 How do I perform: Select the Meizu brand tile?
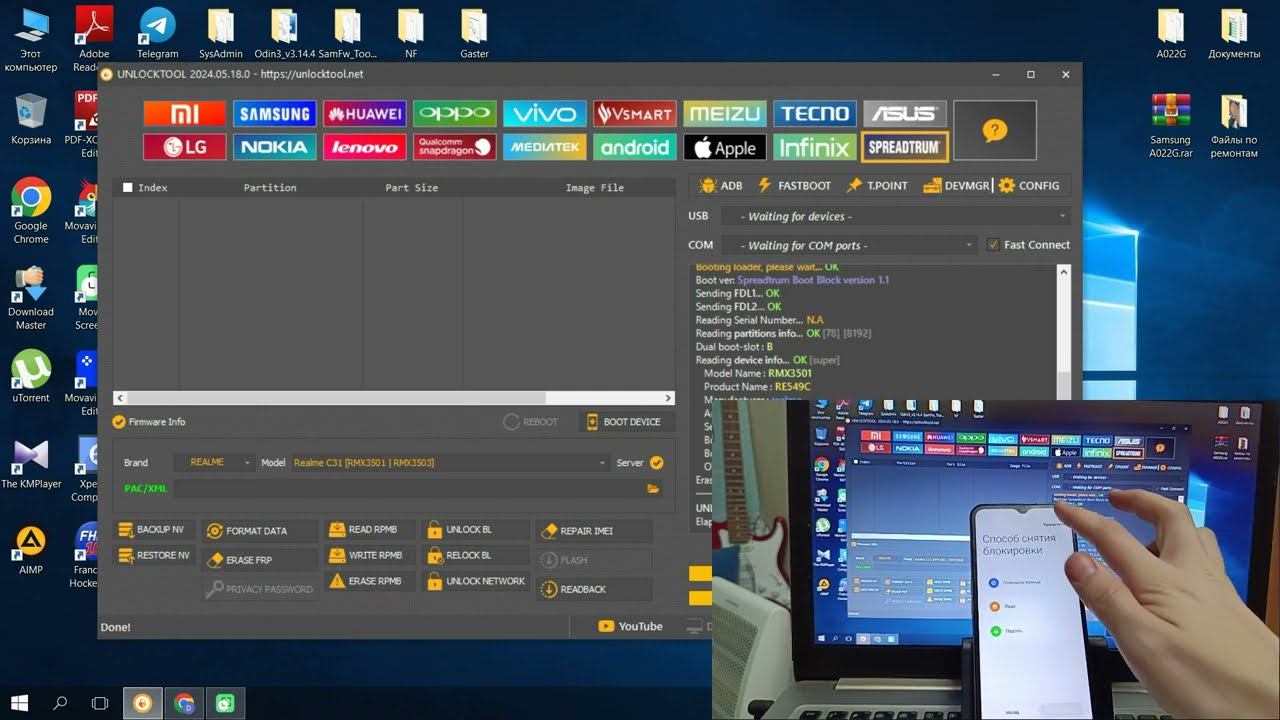(724, 113)
